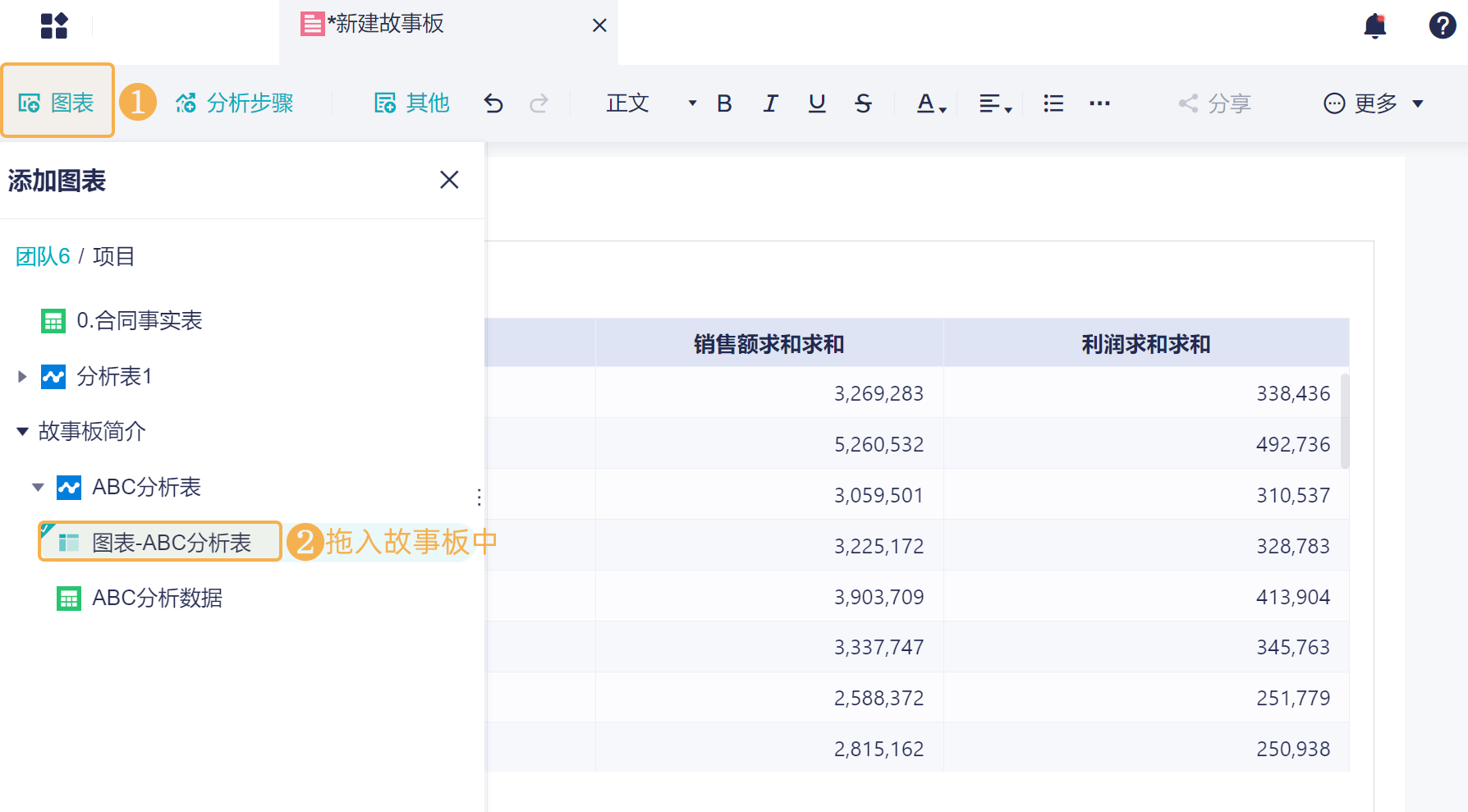
Task: Open the 正文 paragraph style dropdown
Action: click(x=651, y=103)
